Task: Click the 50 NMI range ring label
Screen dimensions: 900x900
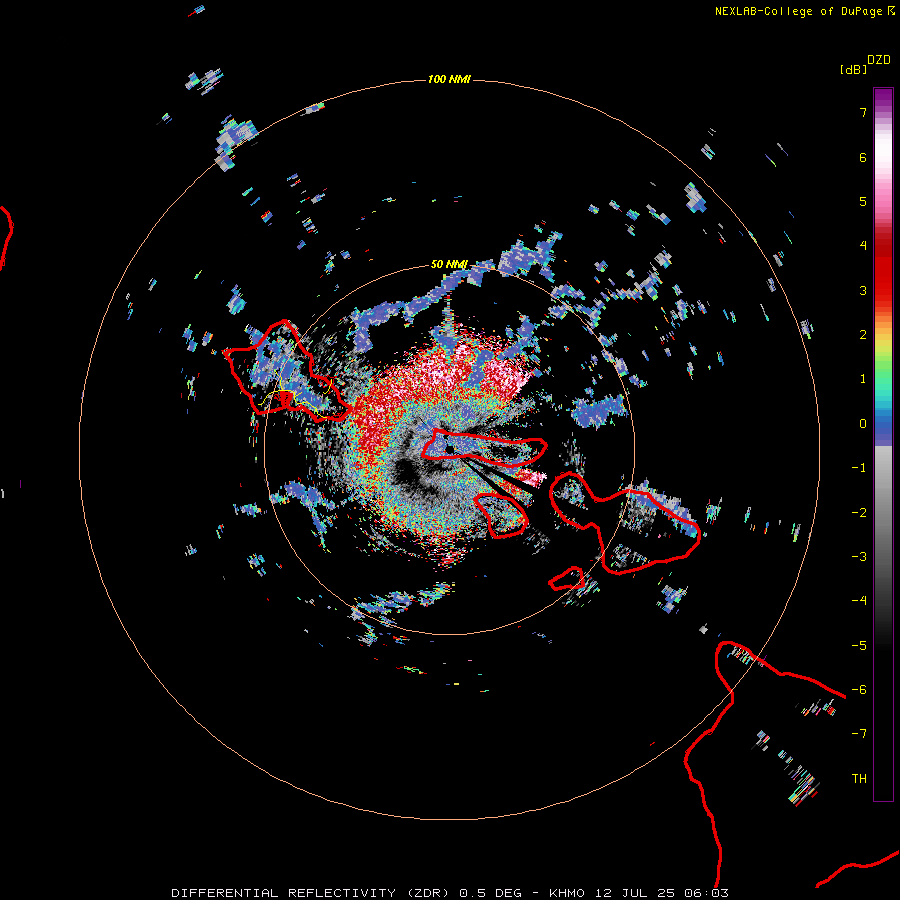Action: tap(449, 264)
